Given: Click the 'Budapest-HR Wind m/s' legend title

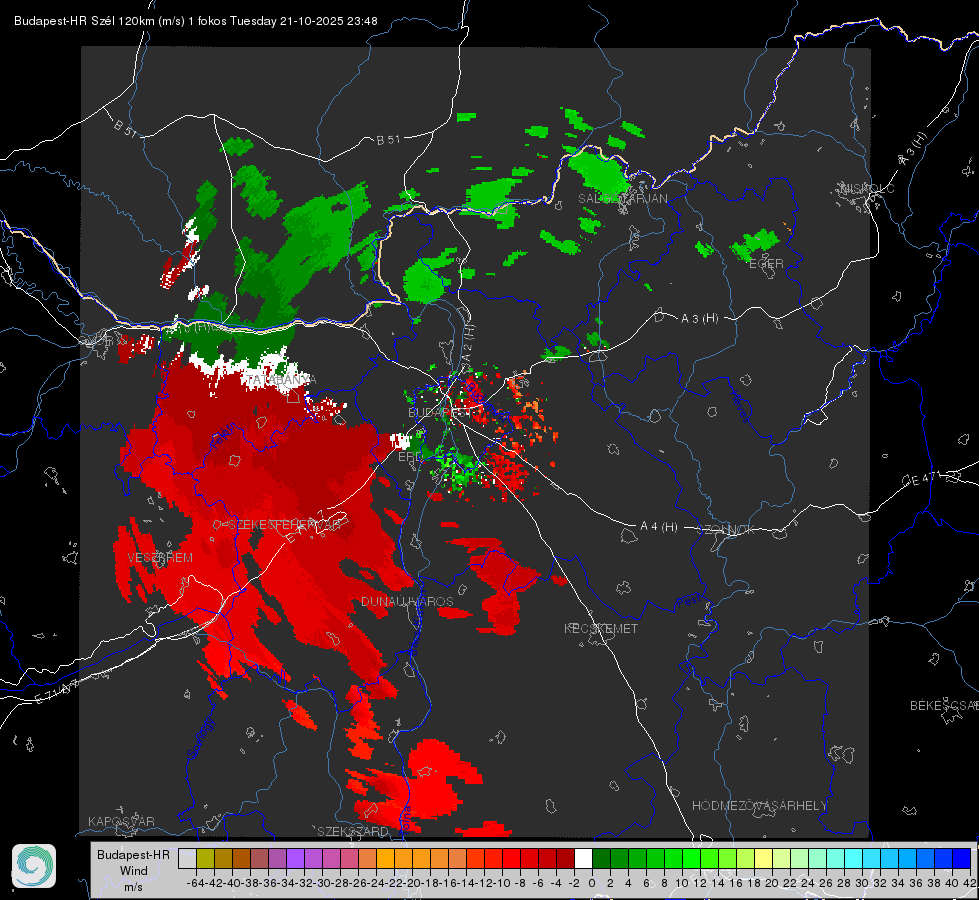Looking at the screenshot, I should coord(133,870).
